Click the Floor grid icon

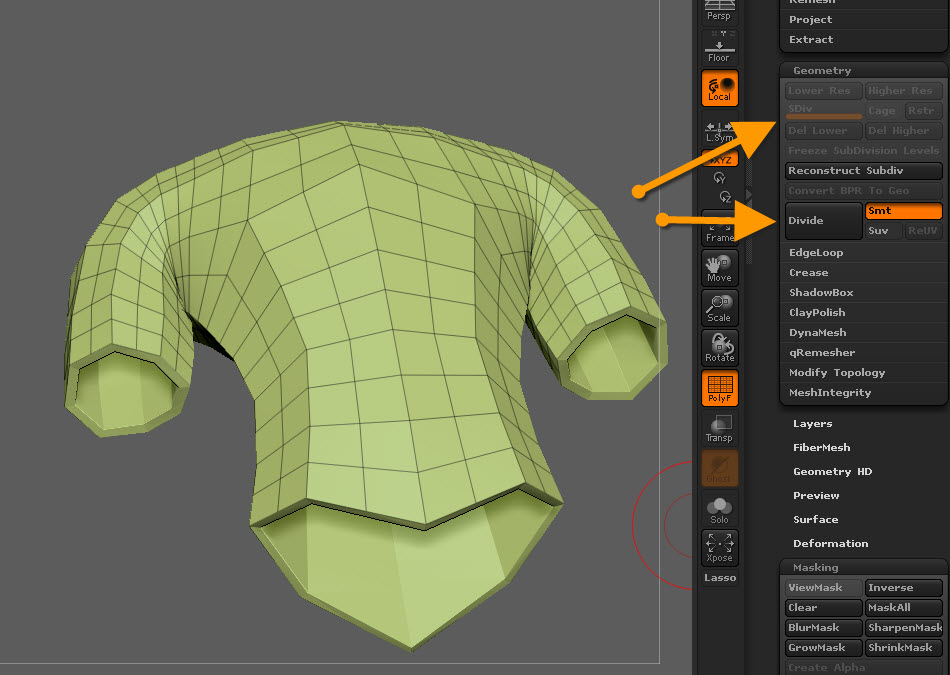coord(719,48)
